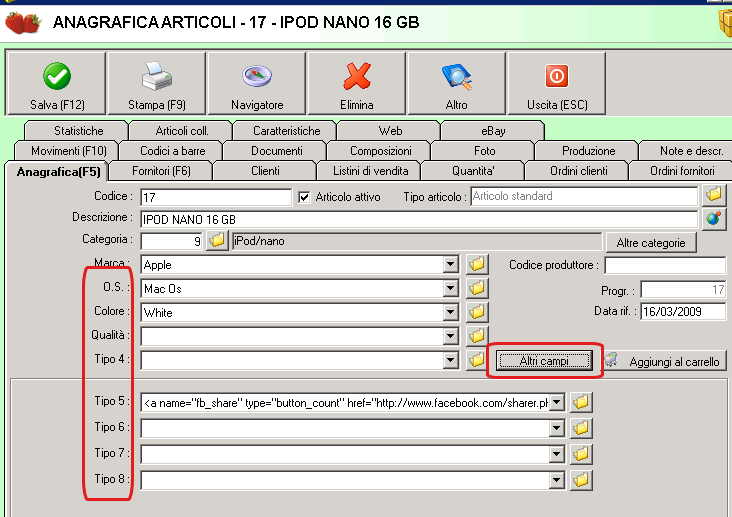732x517 pixels.
Task: Open the Foto tab
Action: pos(484,151)
